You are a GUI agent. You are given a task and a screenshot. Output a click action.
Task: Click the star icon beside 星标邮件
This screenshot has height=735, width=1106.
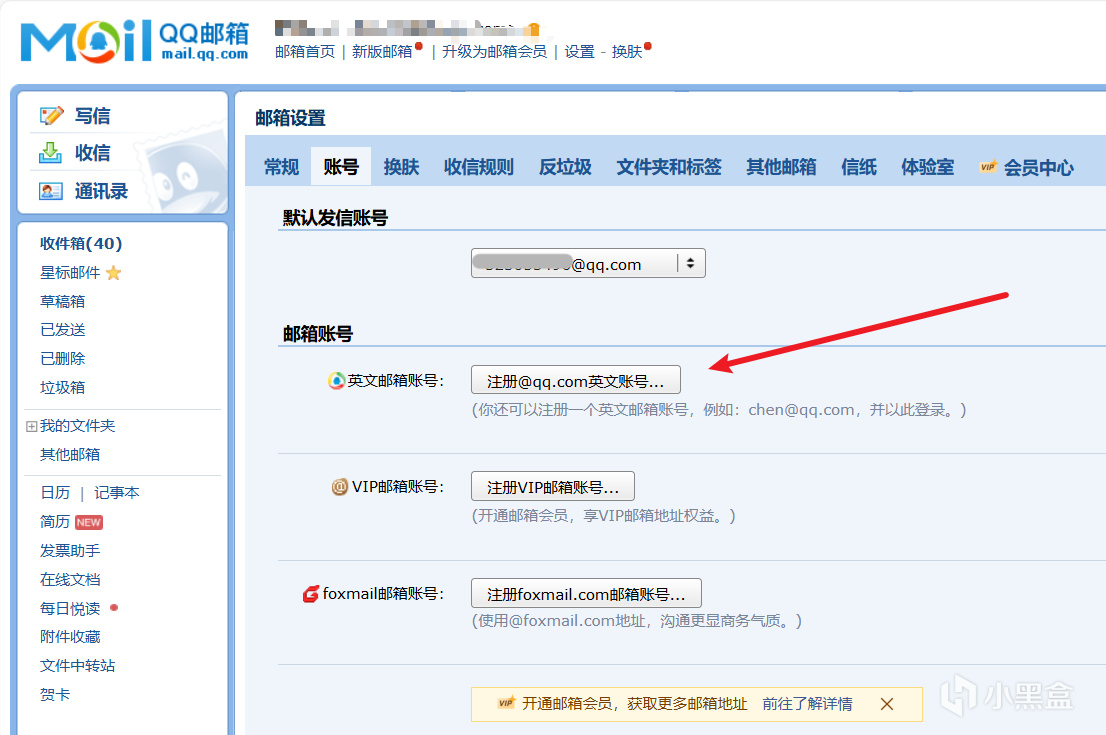(114, 273)
